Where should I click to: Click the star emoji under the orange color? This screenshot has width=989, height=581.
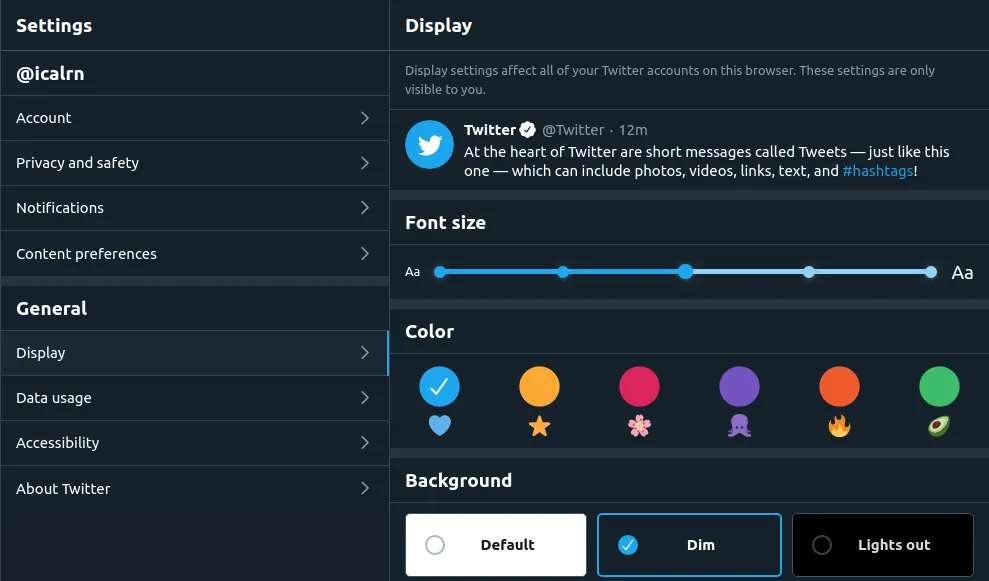pyautogui.click(x=539, y=426)
